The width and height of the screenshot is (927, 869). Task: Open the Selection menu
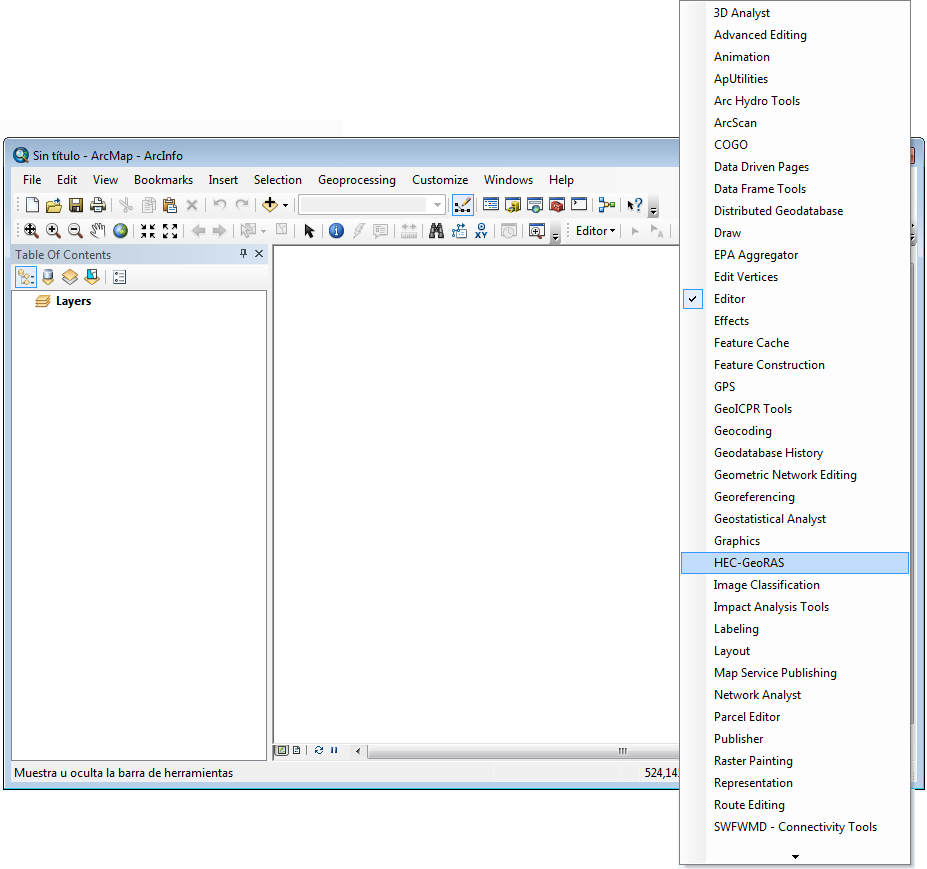click(x=278, y=180)
